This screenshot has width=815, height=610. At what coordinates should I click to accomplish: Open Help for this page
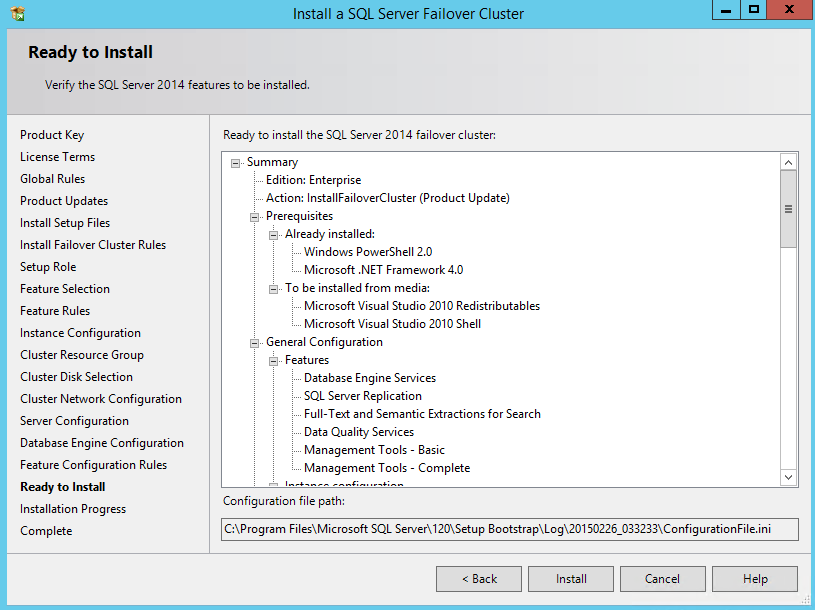point(755,579)
